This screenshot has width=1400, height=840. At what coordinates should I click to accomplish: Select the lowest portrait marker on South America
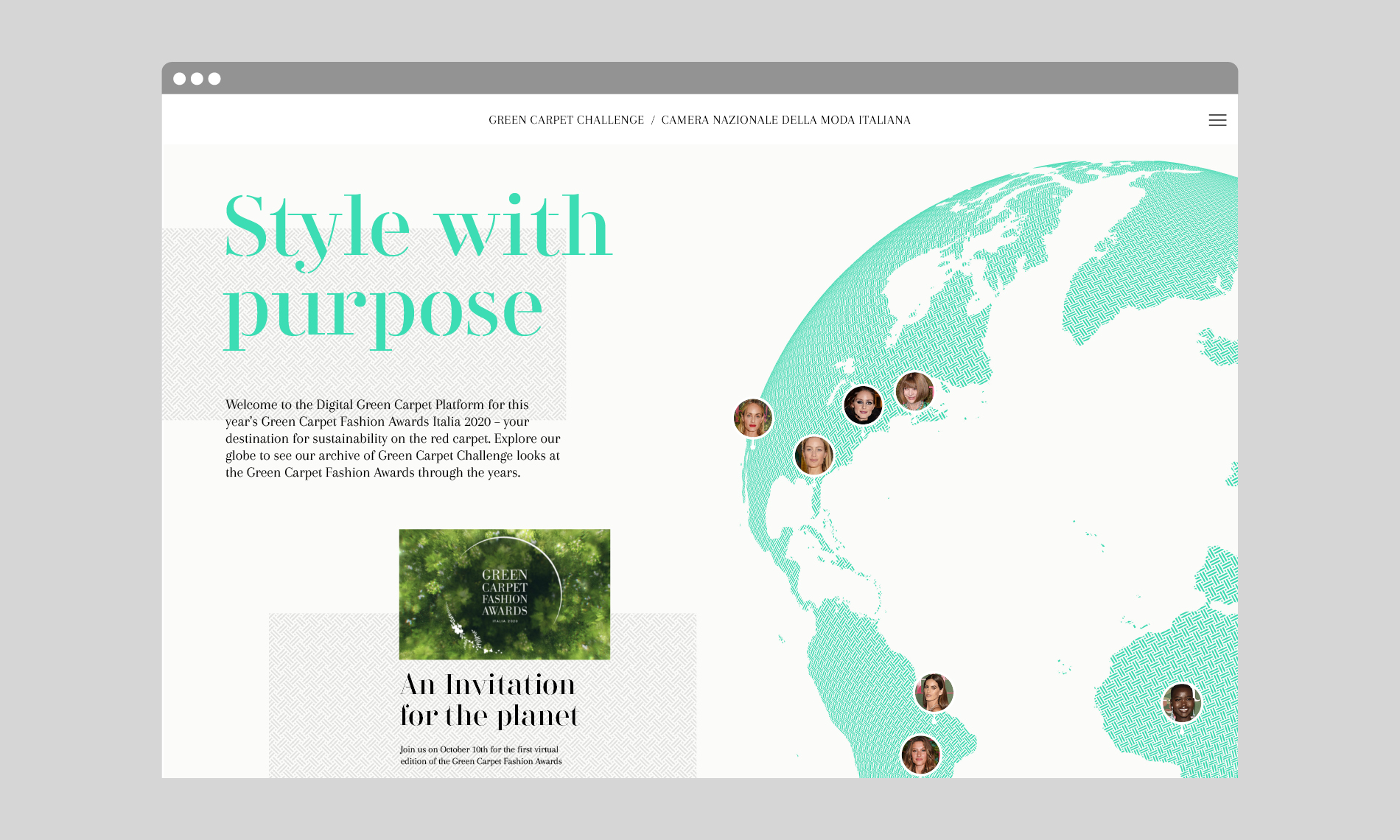[920, 755]
